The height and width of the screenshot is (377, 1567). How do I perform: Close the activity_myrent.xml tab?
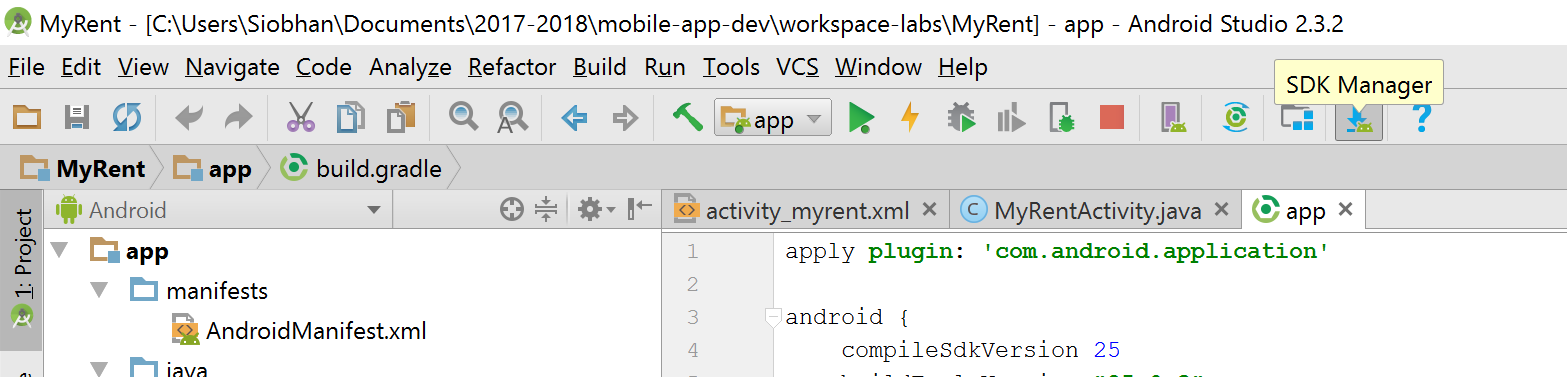click(x=928, y=210)
